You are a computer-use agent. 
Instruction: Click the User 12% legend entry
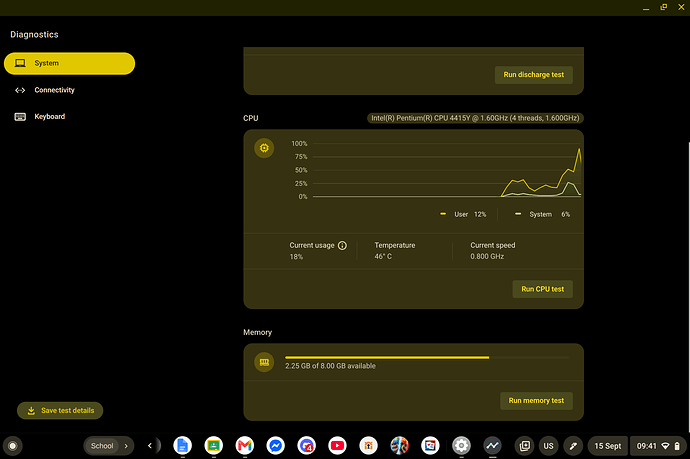[x=463, y=214]
